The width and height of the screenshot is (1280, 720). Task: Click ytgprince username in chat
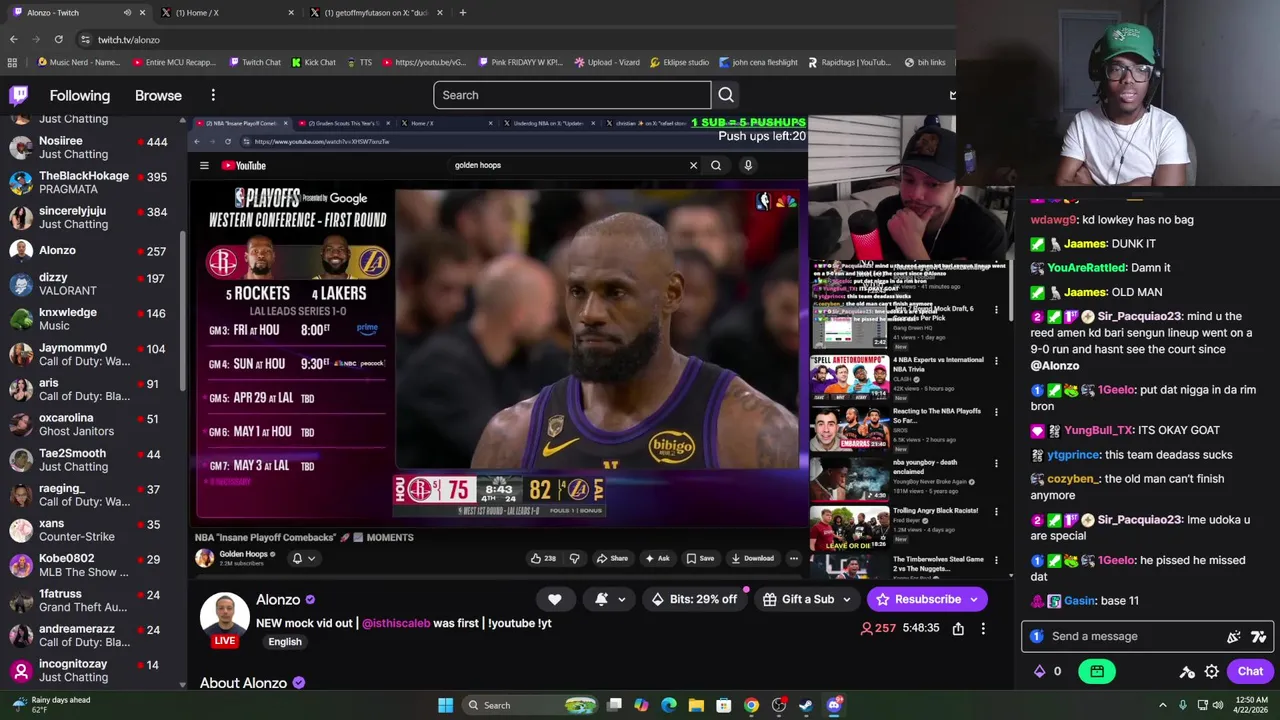(1073, 454)
